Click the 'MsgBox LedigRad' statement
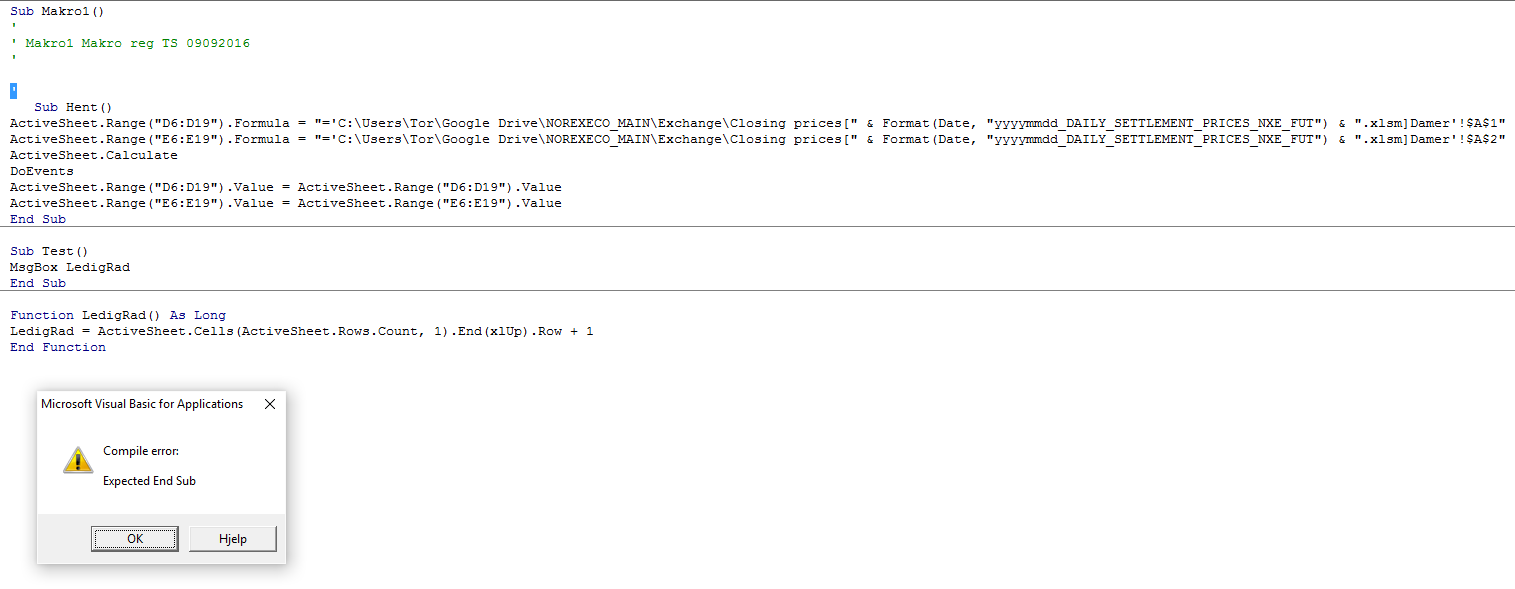 pos(70,267)
